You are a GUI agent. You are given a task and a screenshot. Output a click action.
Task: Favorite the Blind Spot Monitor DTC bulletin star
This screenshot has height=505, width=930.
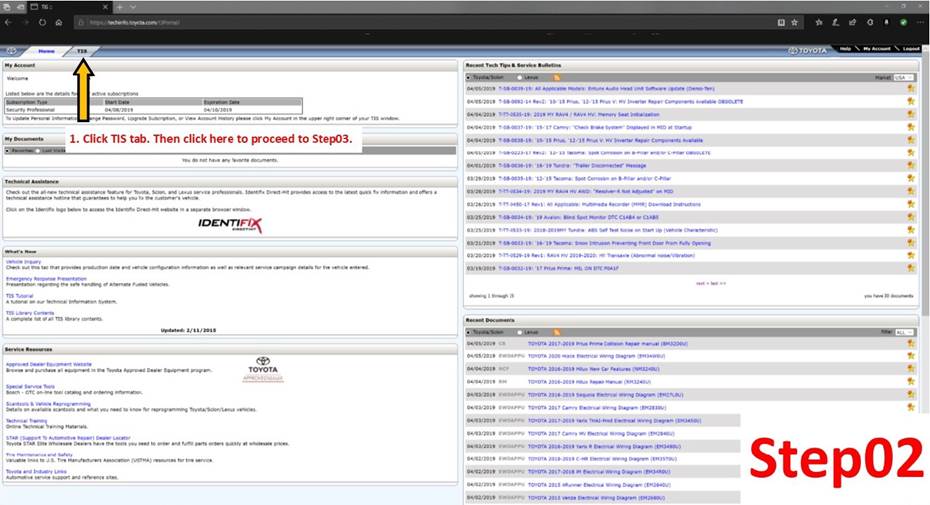911,217
